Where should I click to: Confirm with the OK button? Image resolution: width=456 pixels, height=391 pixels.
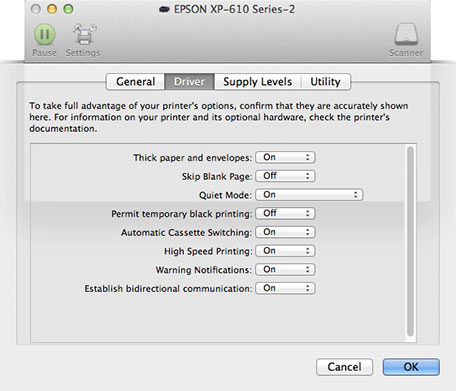[x=411, y=367]
